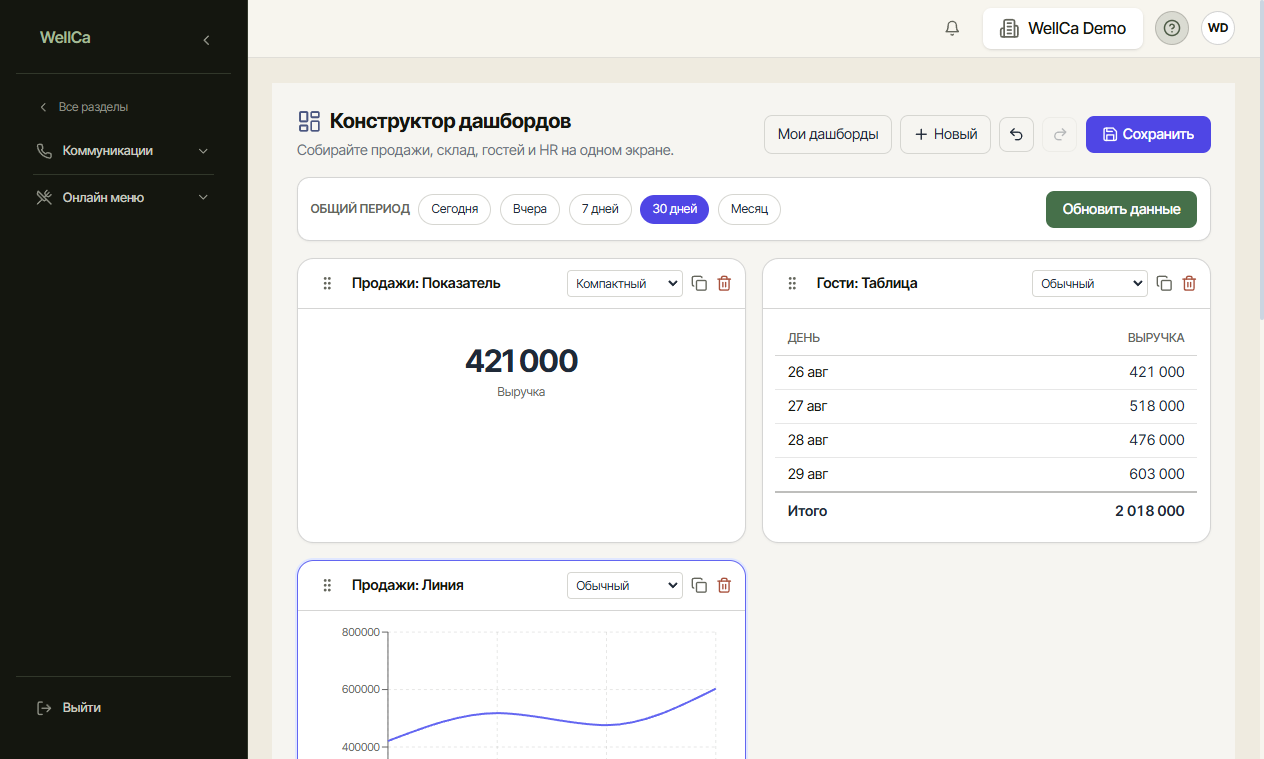
Task: Open Компактный size dropdown in Продажи: Показатель
Action: click(x=624, y=283)
